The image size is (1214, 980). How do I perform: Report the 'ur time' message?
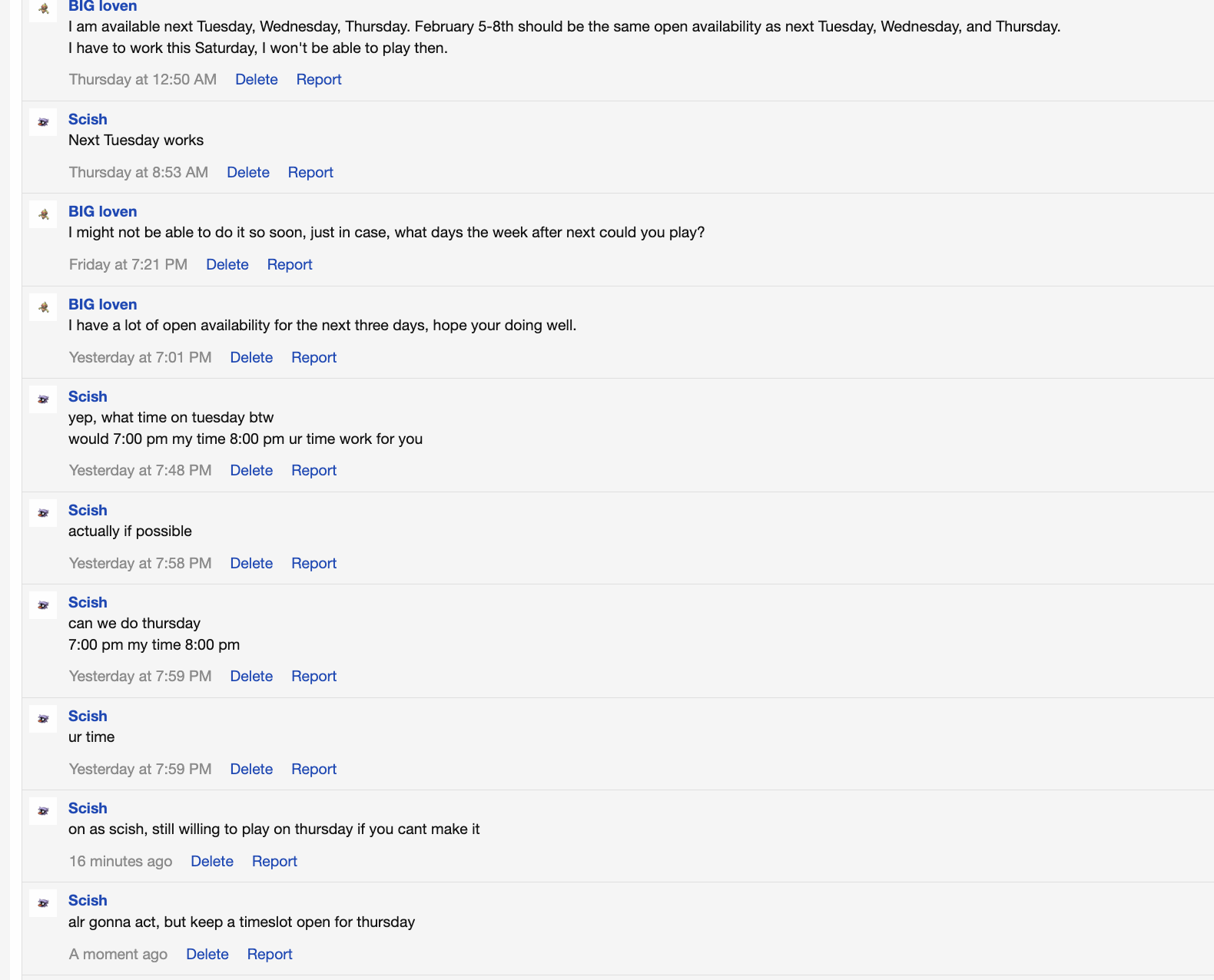pyautogui.click(x=313, y=770)
